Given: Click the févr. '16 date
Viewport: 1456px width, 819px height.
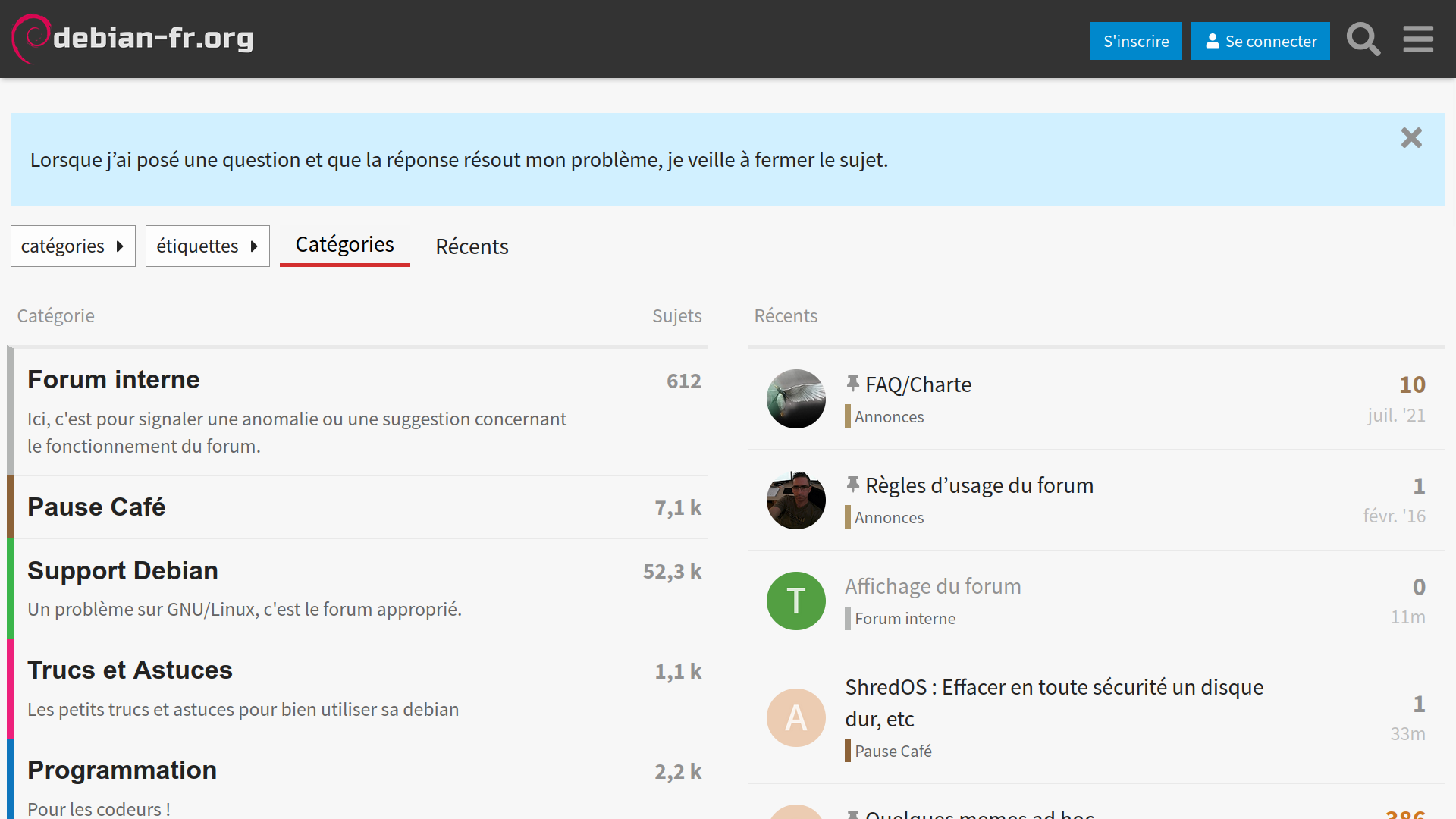Looking at the screenshot, I should coord(1394,516).
